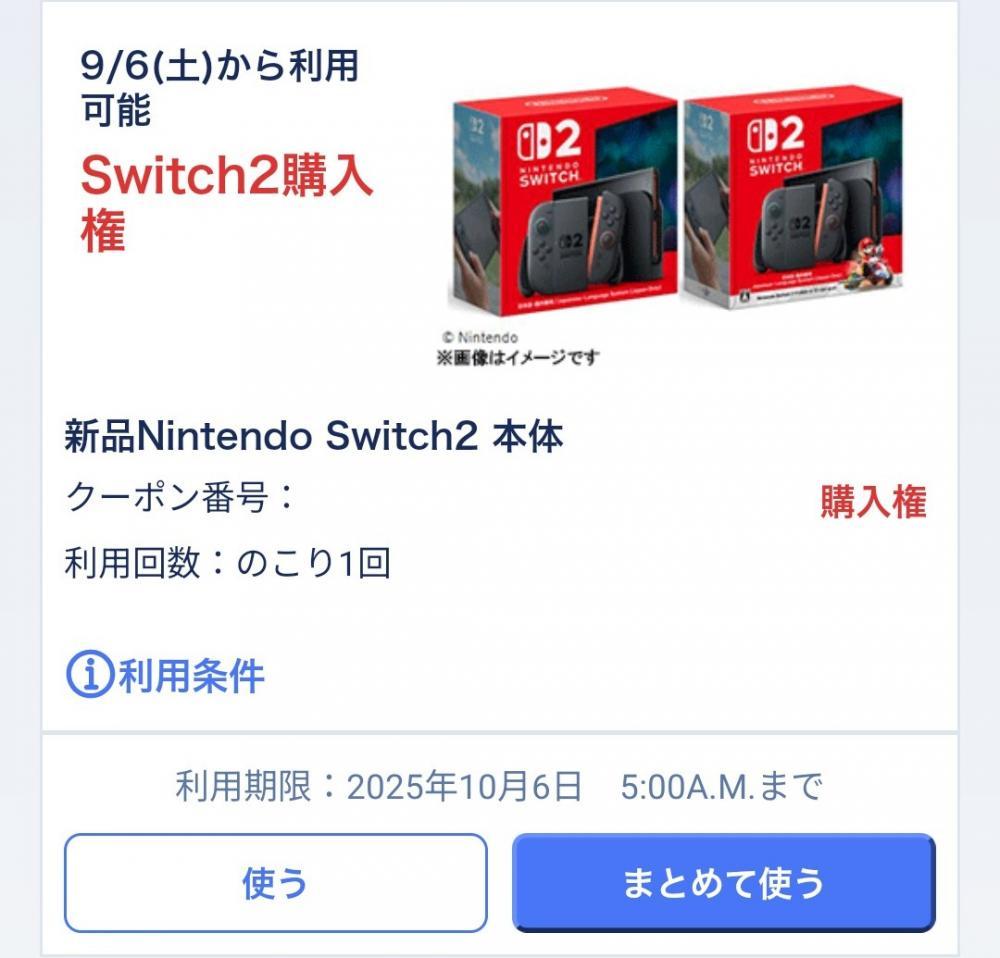Tap the right Mario Kart bundle box image
Viewport: 1000px width, 958px height.
pos(793,196)
